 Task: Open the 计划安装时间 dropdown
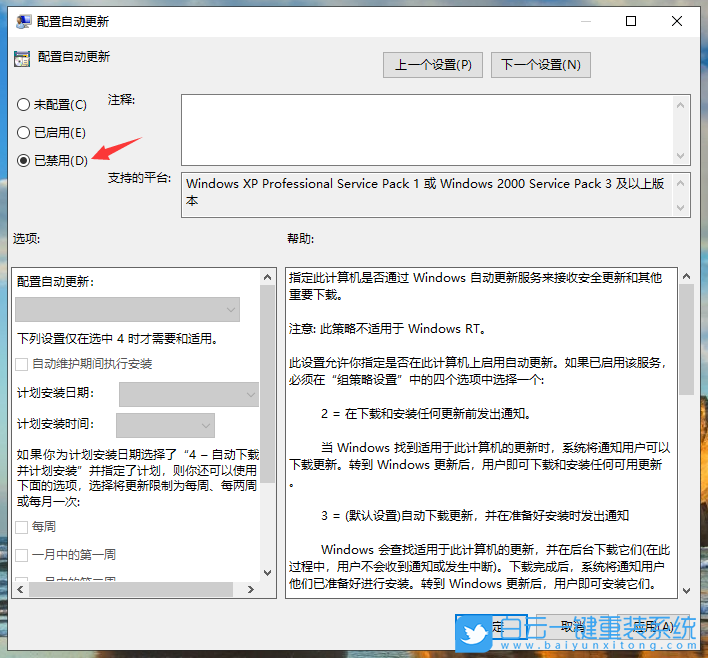pos(165,425)
